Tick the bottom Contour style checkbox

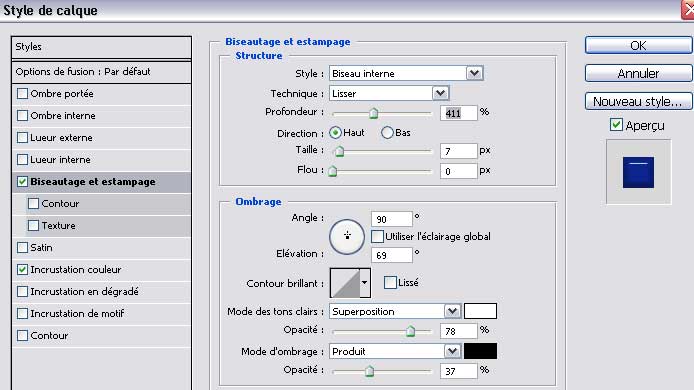click(x=22, y=336)
